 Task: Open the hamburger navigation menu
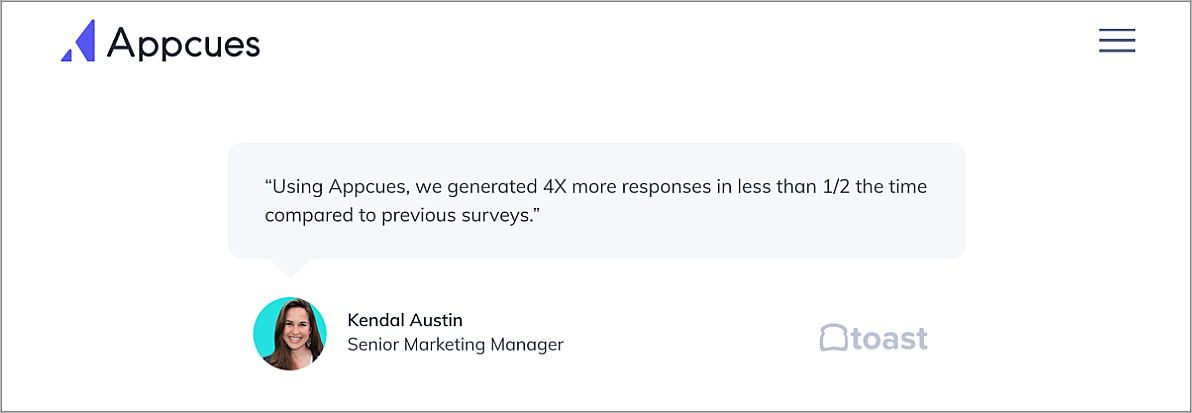(x=1117, y=40)
